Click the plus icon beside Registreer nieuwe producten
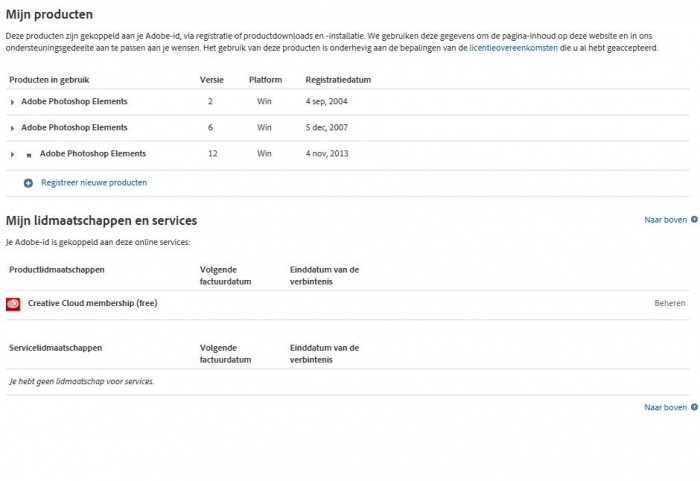 click(28, 183)
